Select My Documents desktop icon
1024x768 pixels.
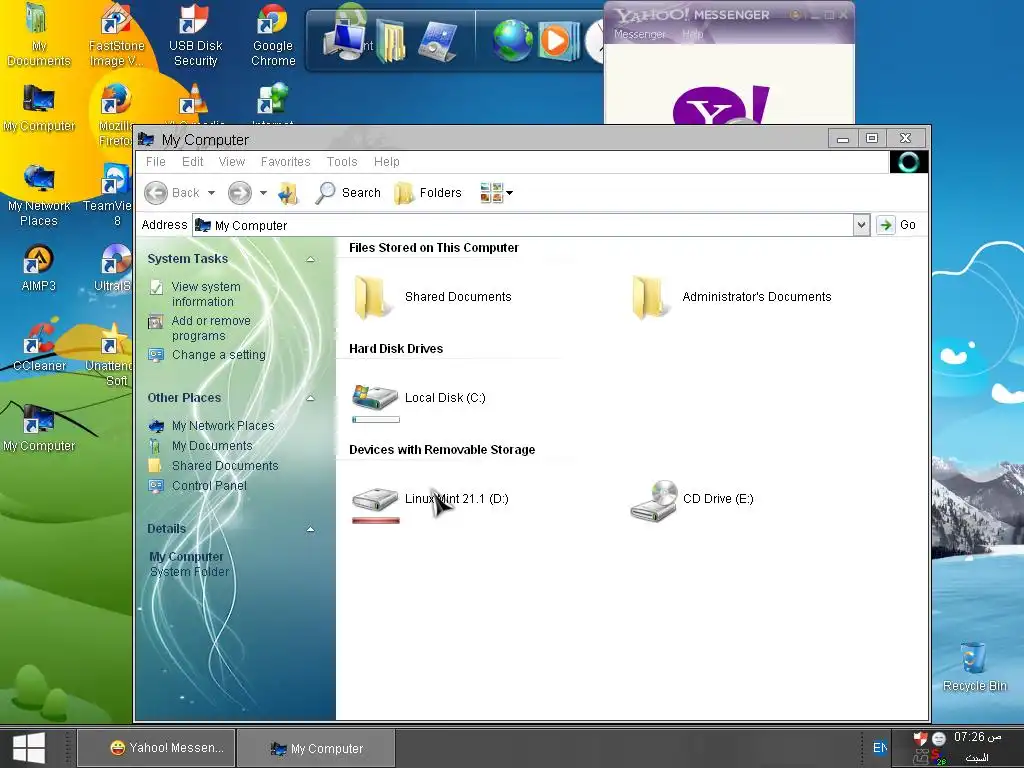[39, 33]
